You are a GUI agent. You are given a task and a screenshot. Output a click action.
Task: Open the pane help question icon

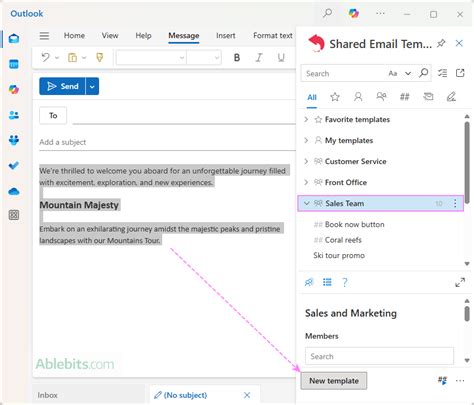tap(345, 282)
